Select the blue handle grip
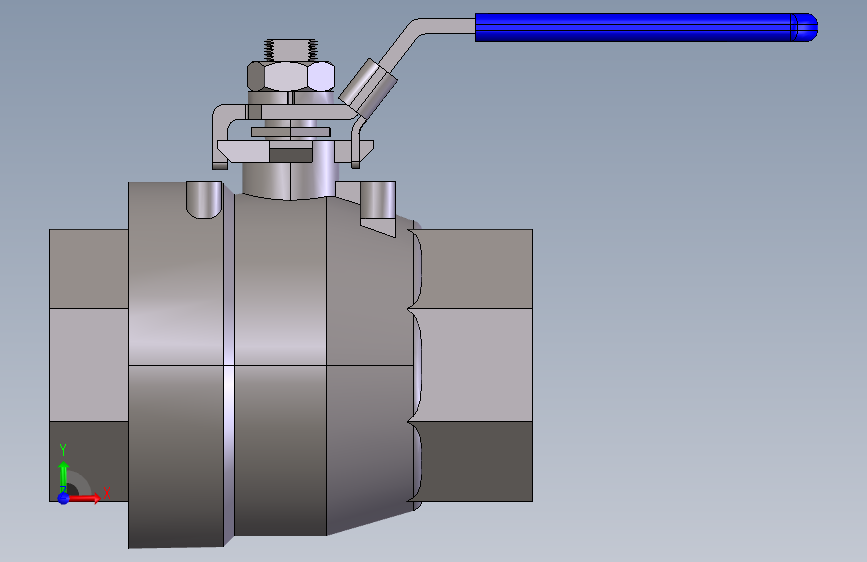 646,27
